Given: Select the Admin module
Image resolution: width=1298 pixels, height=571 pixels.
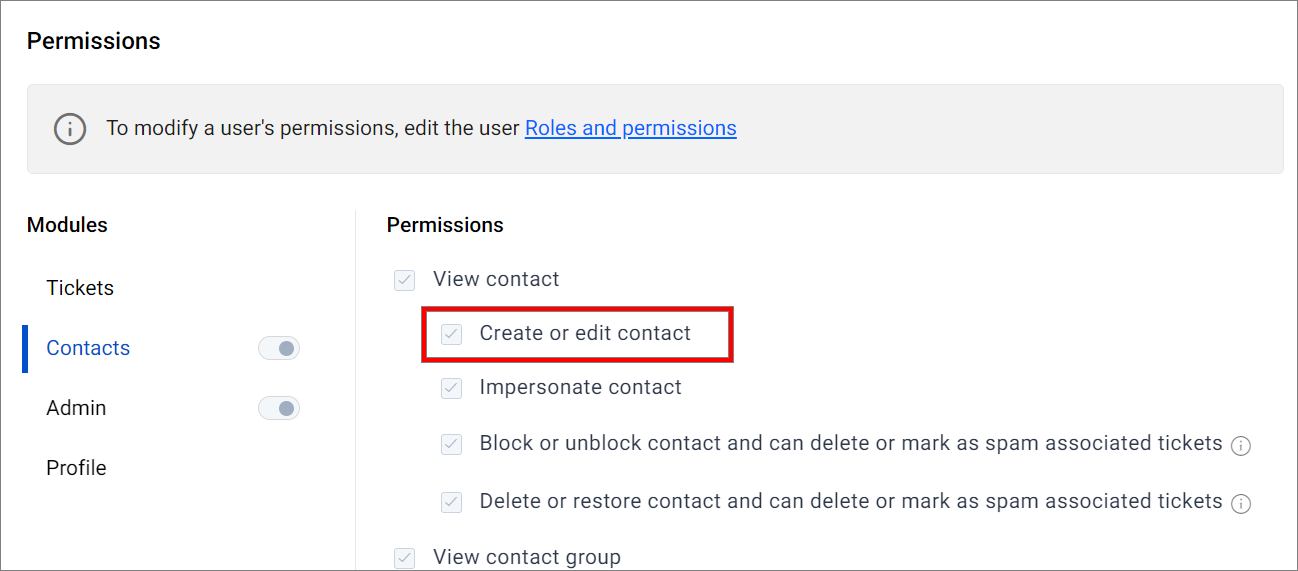Looking at the screenshot, I should pos(76,408).
